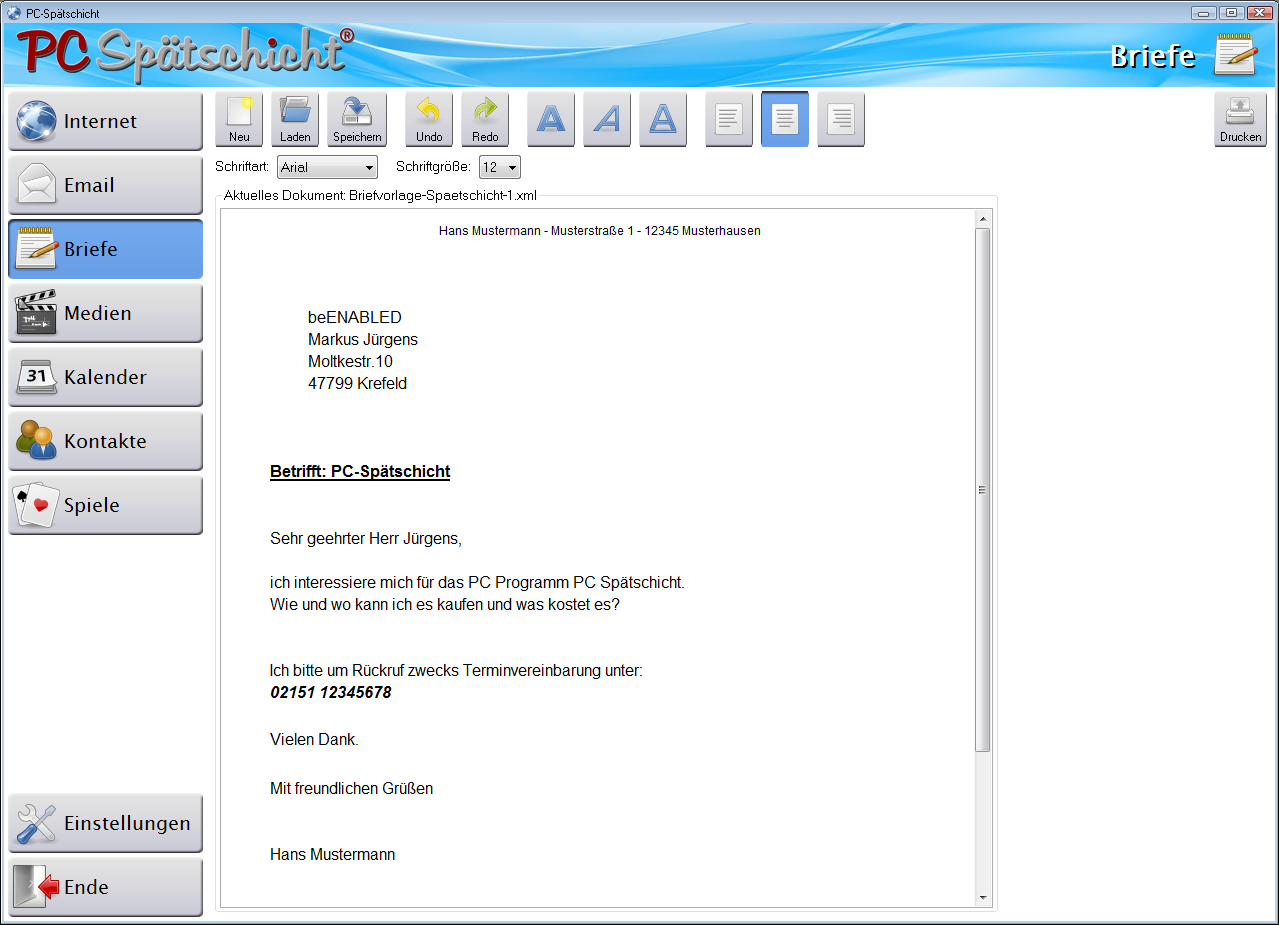The height and width of the screenshot is (925, 1279).
Task: Align text to the right
Action: (x=841, y=119)
